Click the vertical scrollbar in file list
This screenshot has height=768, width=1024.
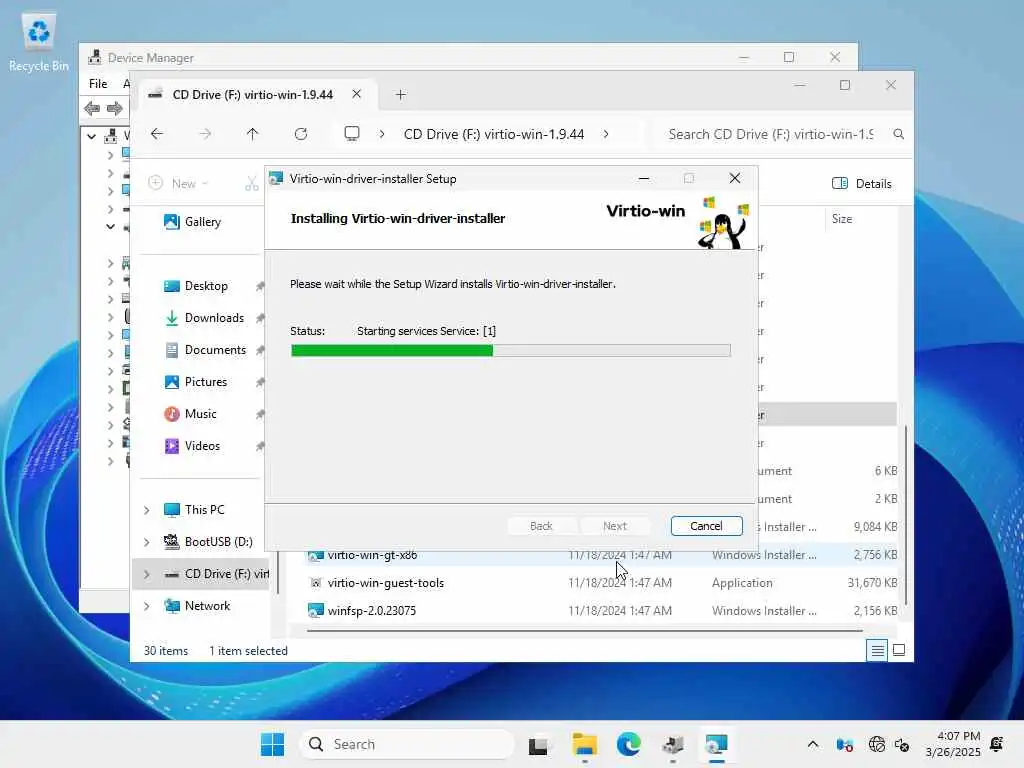pos(905,516)
